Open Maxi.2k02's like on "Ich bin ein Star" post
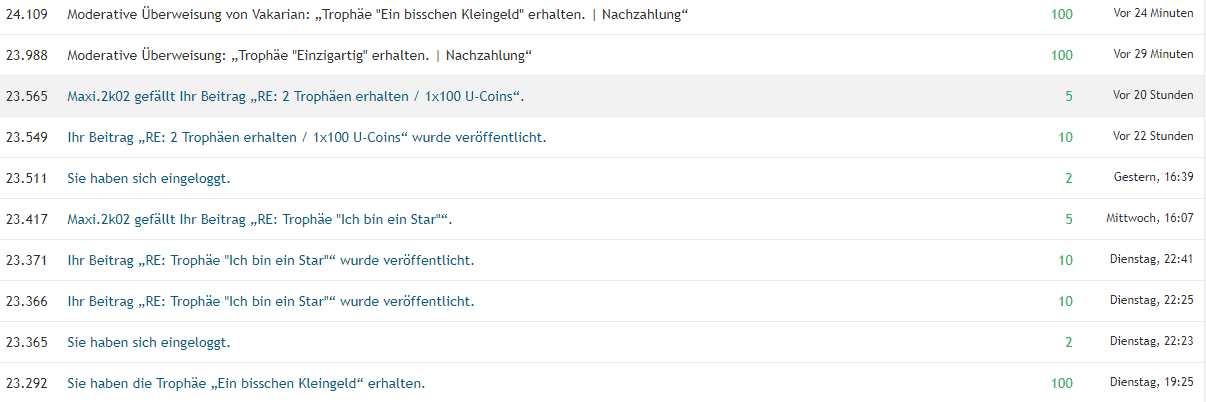 click(267, 219)
